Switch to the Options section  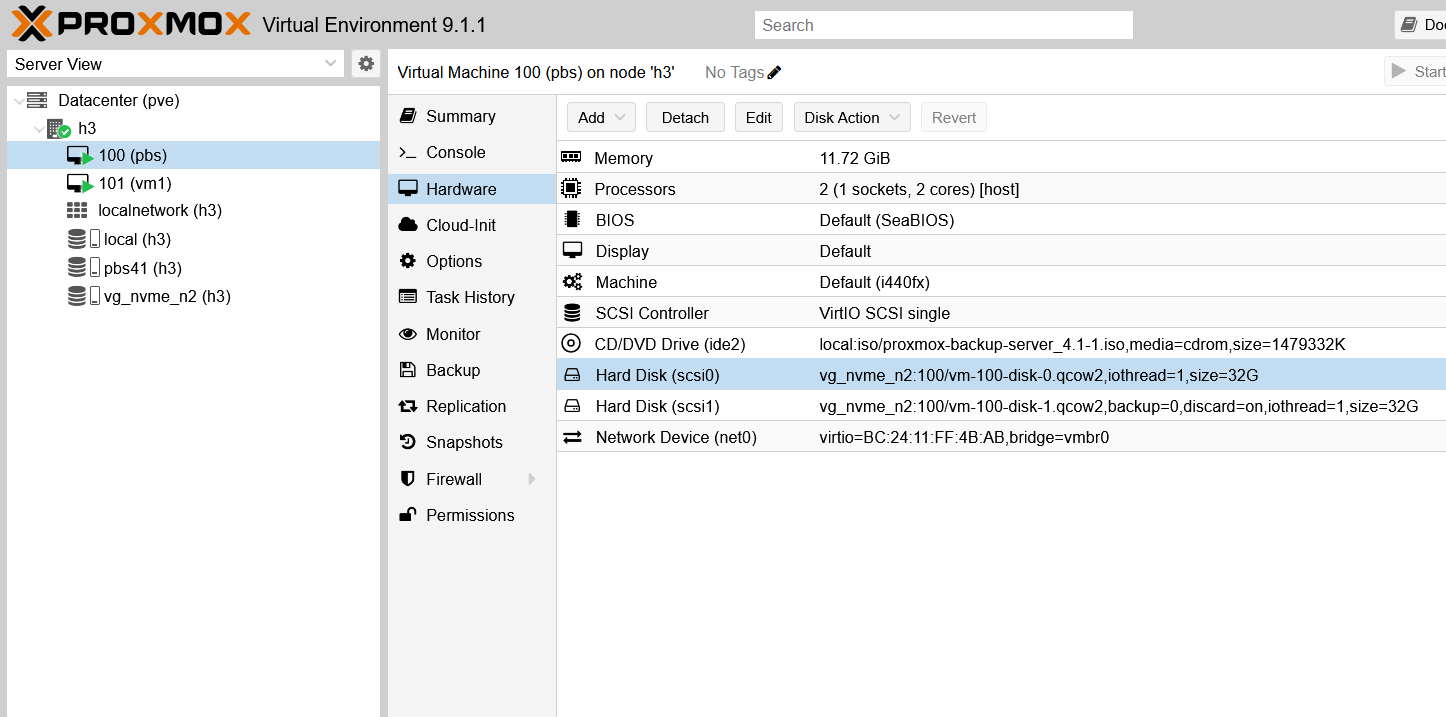pyautogui.click(x=471, y=261)
